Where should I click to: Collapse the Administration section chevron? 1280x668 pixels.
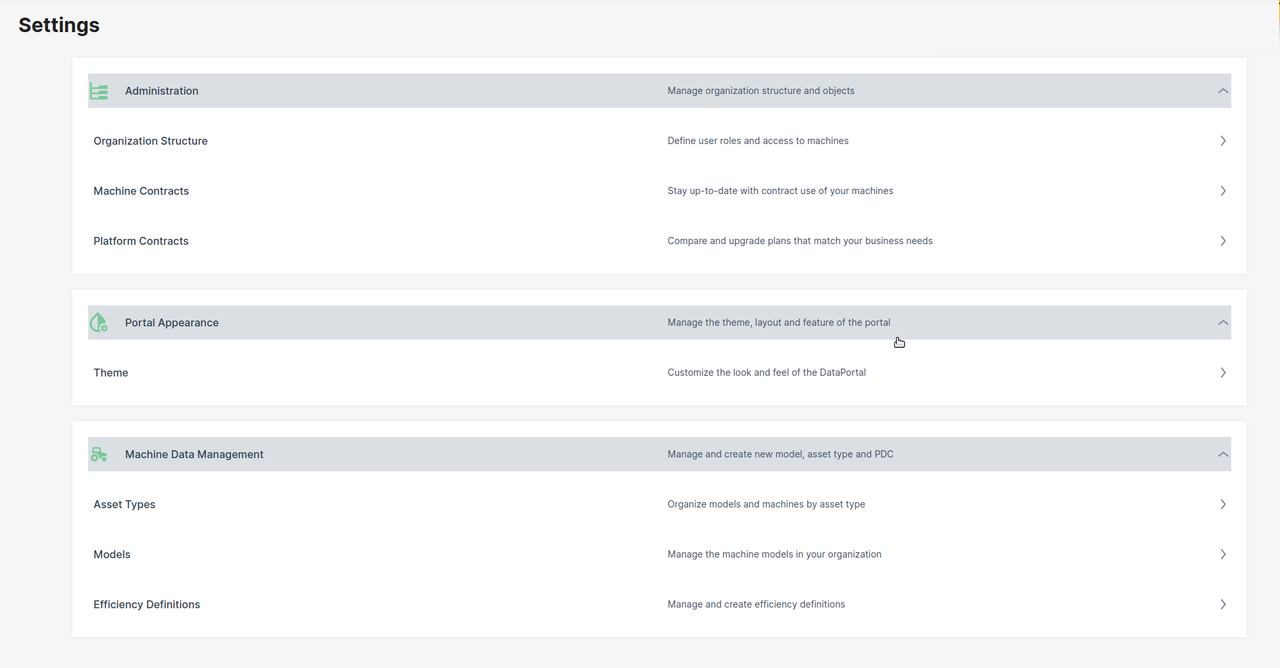[1222, 91]
